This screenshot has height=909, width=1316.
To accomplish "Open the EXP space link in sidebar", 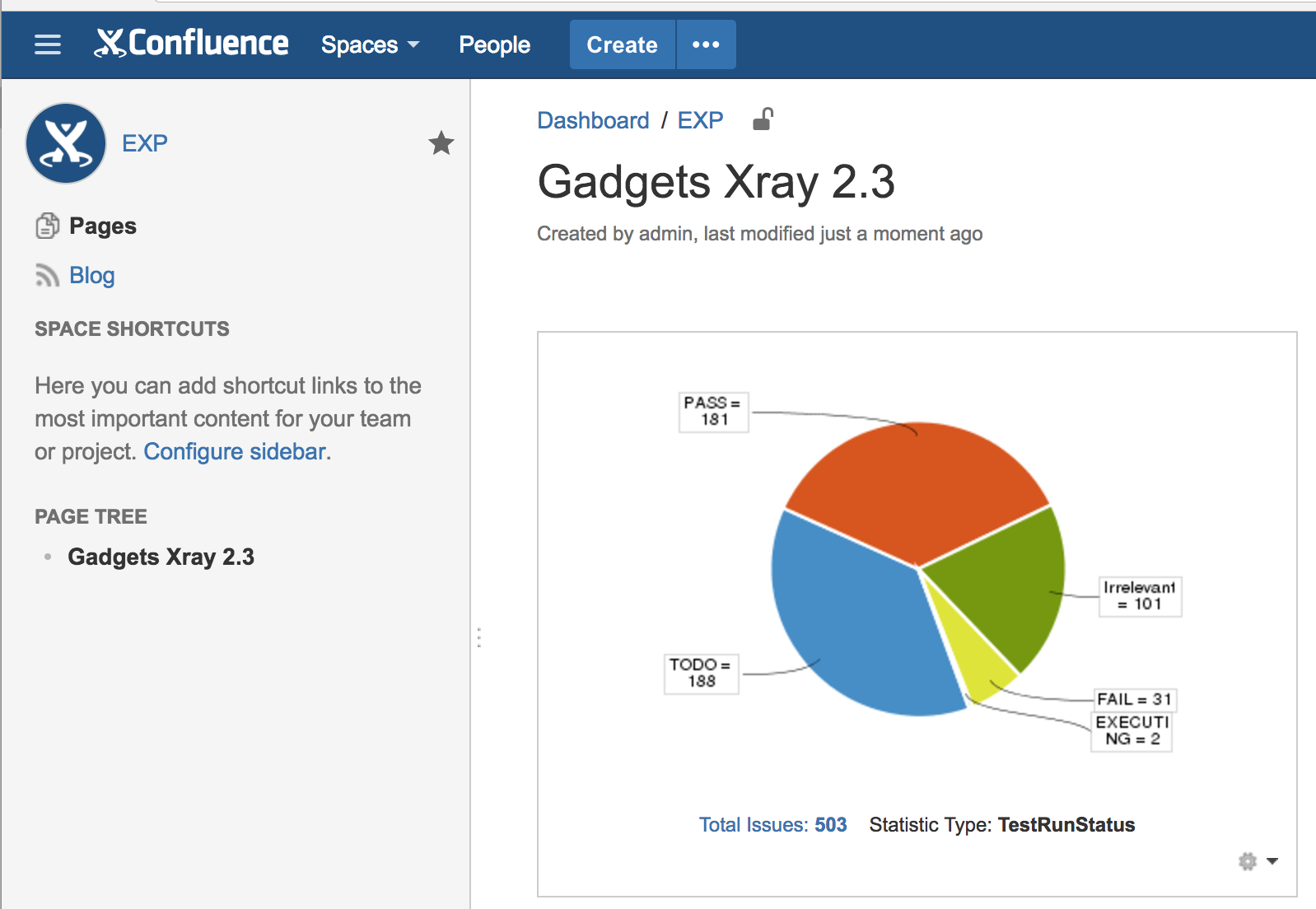I will point(145,143).
